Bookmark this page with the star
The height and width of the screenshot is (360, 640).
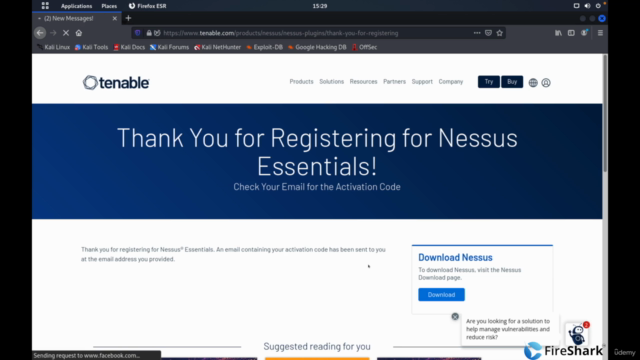[x=500, y=33]
